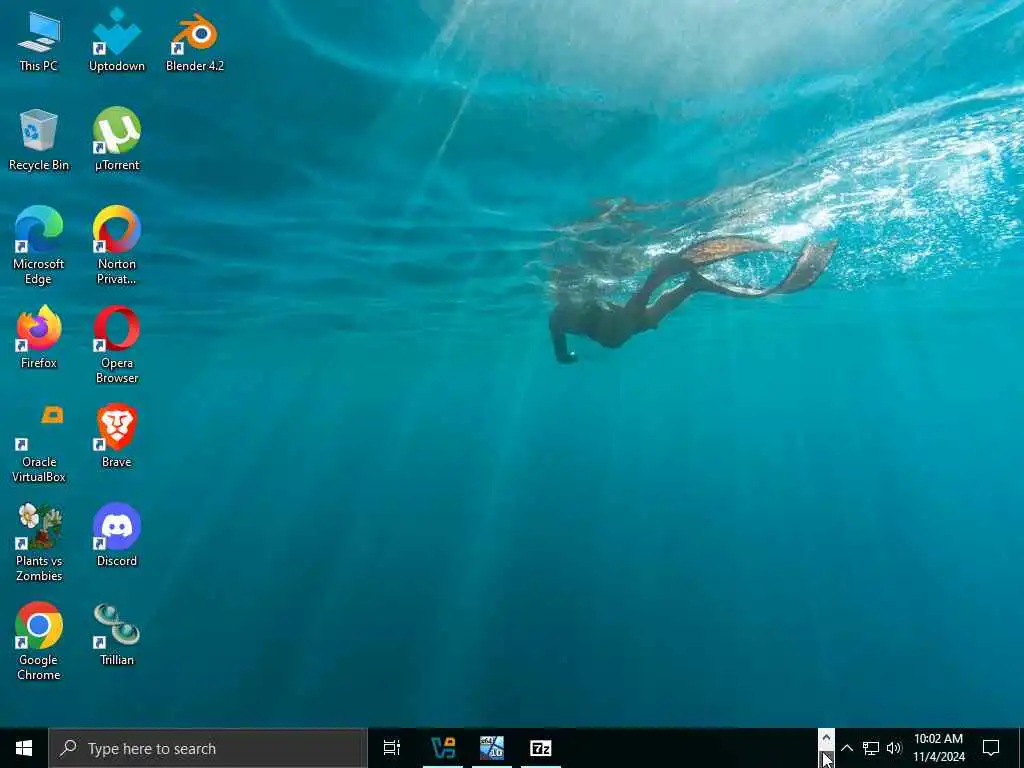Open the volume speaker tray icon
Screen dimensions: 1024x768
point(894,748)
